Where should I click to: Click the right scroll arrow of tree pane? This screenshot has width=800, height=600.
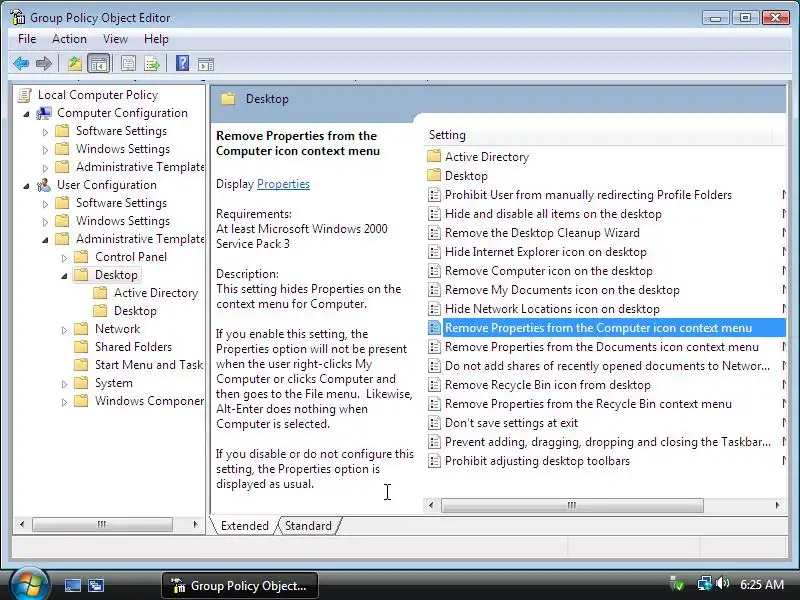tap(195, 524)
